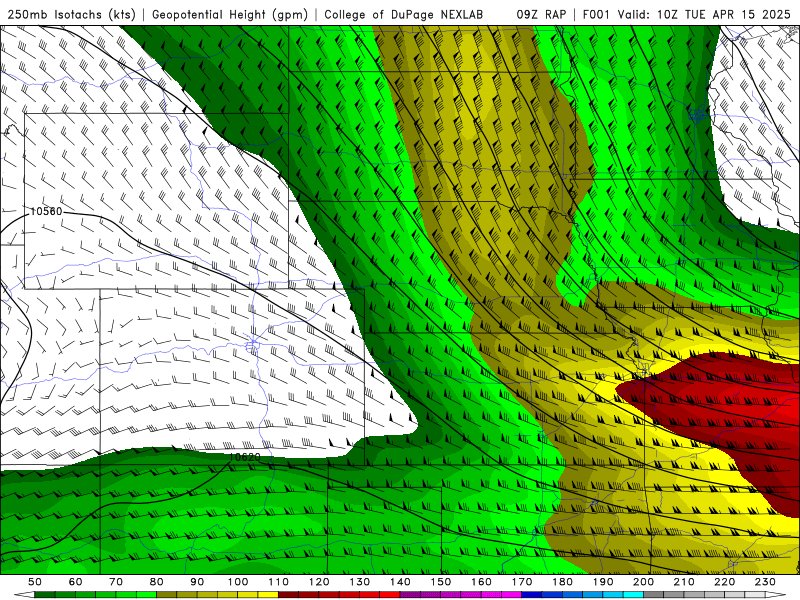The width and height of the screenshot is (800, 600).
Task: Click the 110 value on the color scale
Action: (279, 582)
